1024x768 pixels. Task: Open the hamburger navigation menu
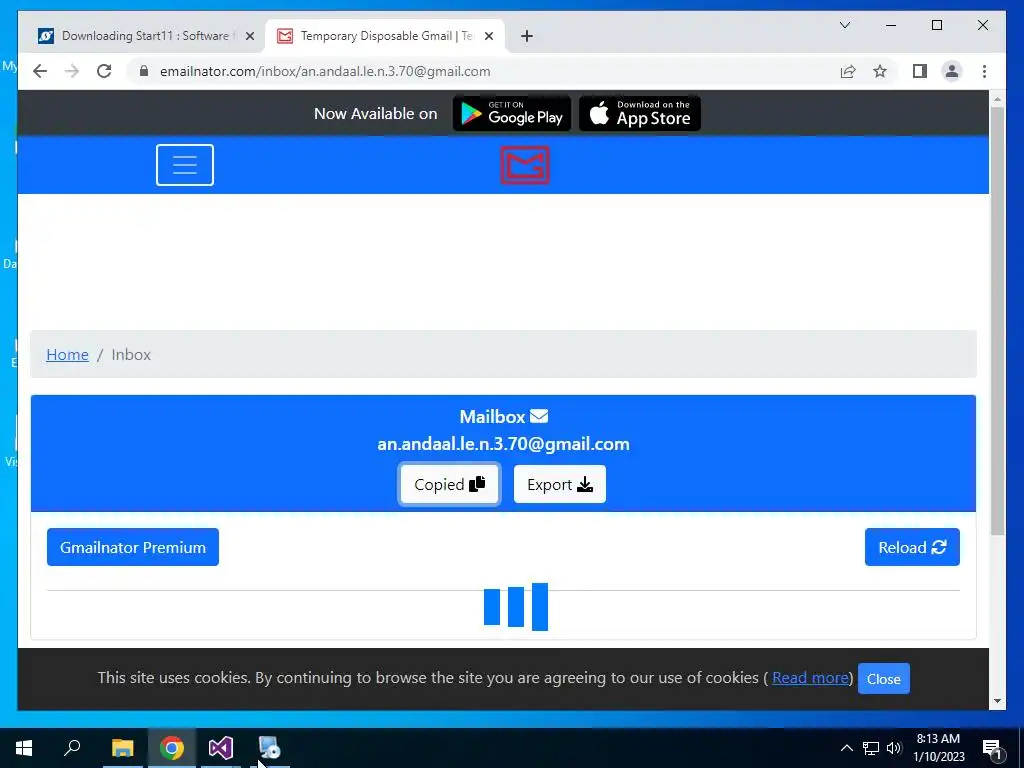pos(185,165)
